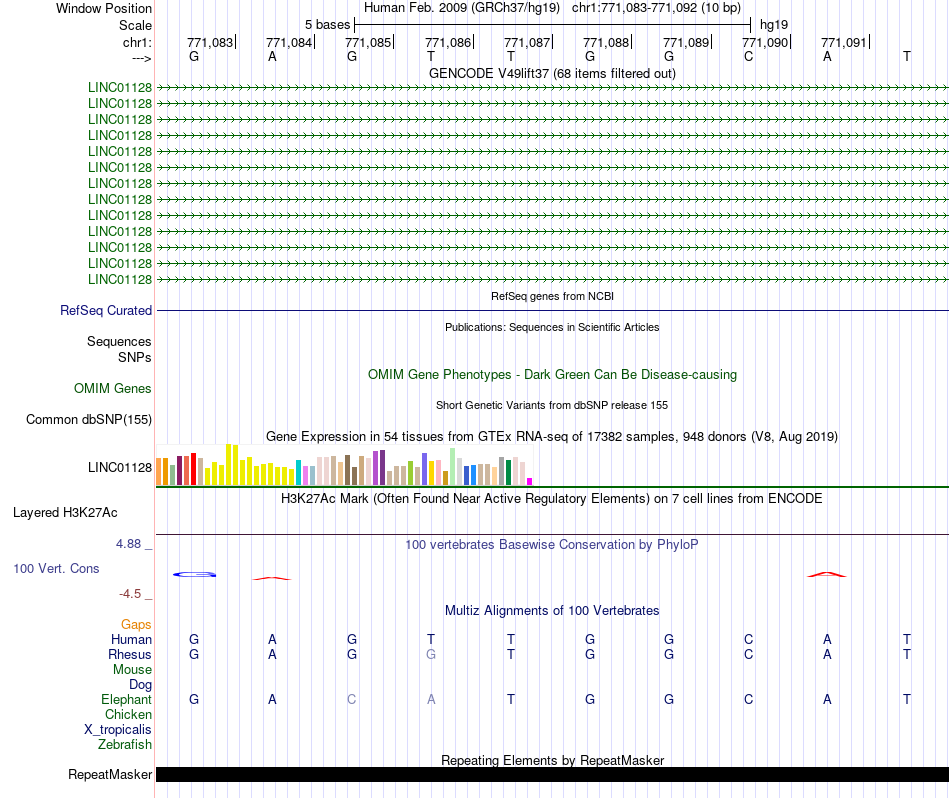Open 'GENCODE V49lift37 (68 items filtered out)' track title

point(552,73)
